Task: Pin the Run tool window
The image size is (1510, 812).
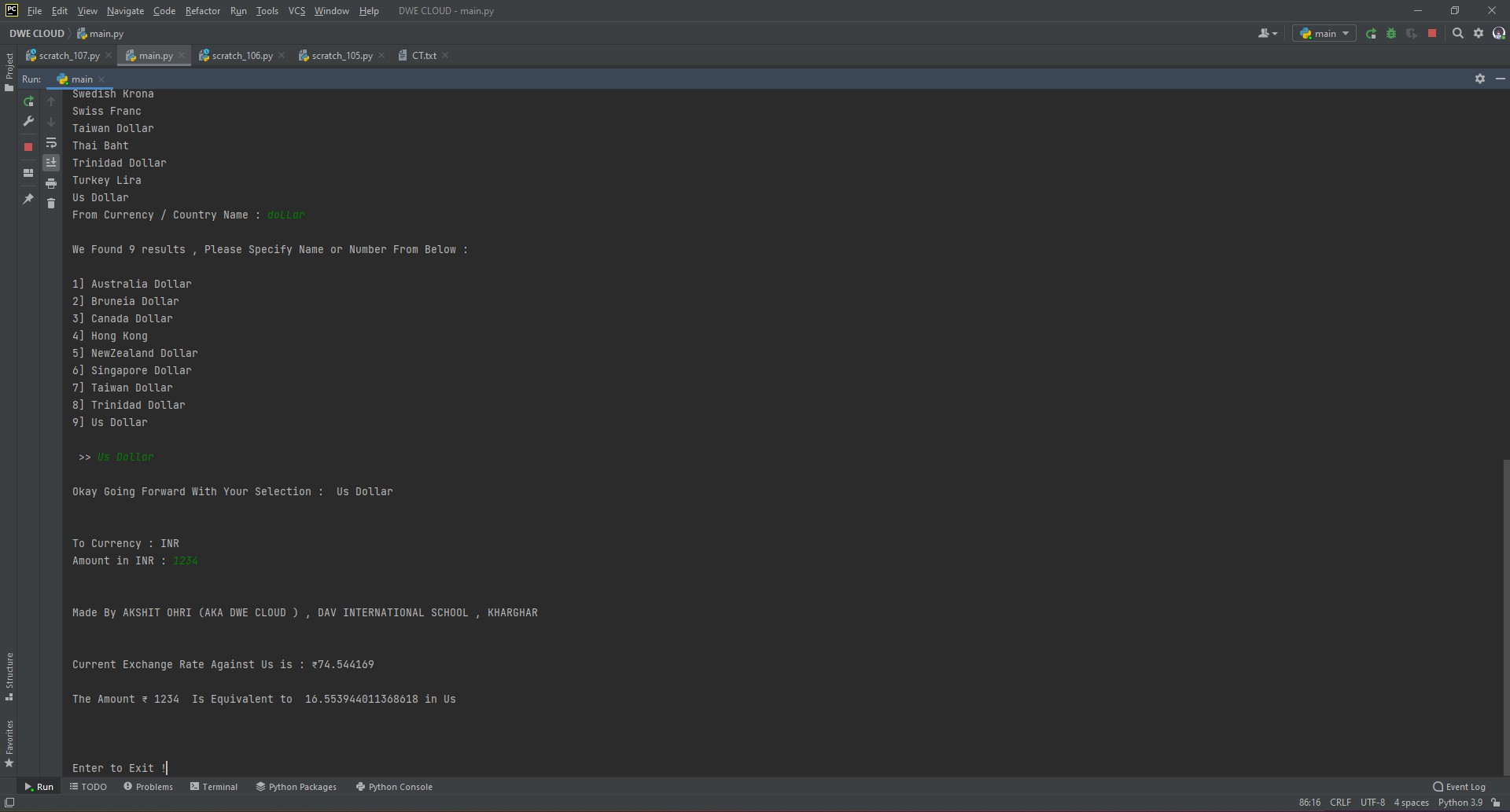Action: pos(28,199)
